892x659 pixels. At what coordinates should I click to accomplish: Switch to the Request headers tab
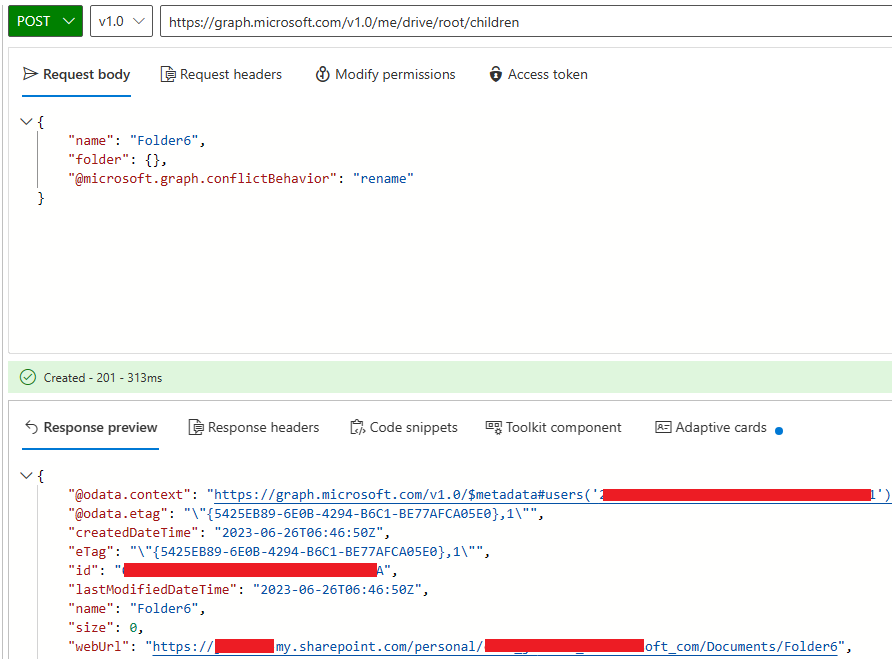click(x=221, y=75)
